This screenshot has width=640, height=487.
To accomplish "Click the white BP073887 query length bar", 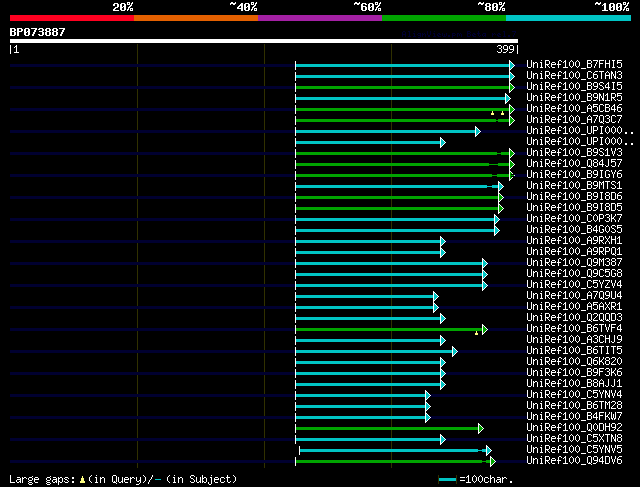I will pos(264,41).
